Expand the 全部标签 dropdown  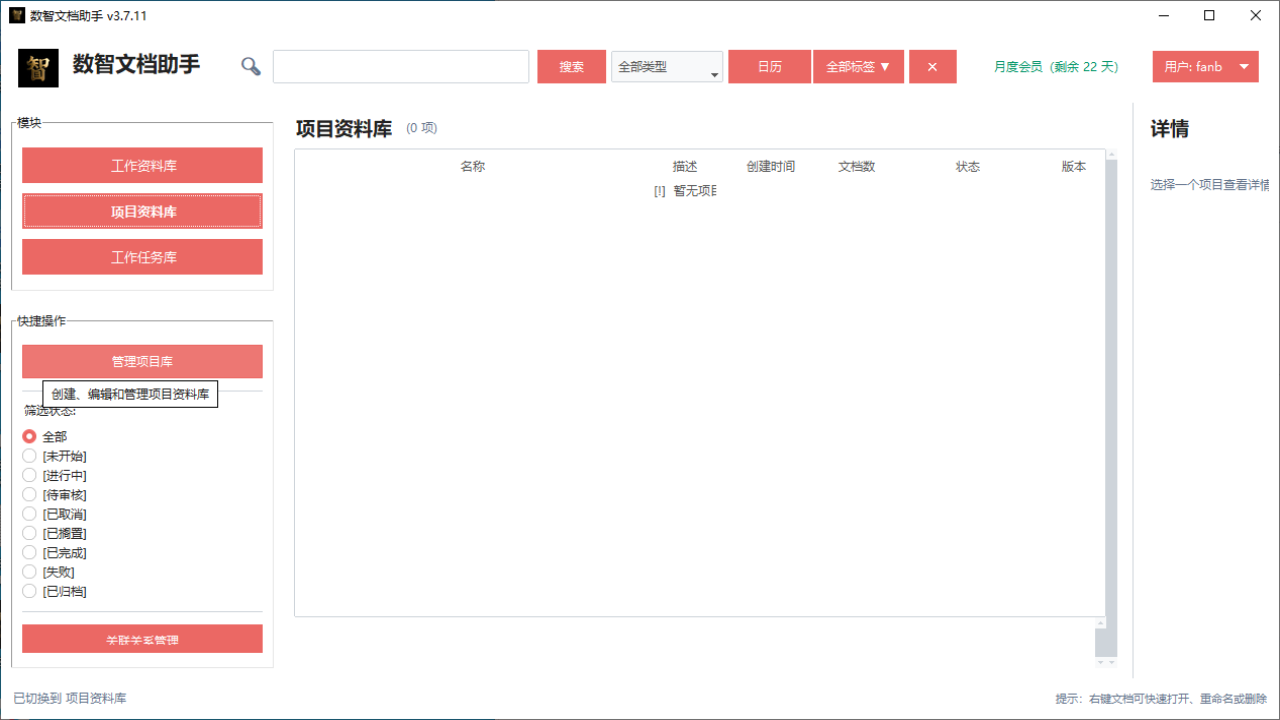[859, 67]
